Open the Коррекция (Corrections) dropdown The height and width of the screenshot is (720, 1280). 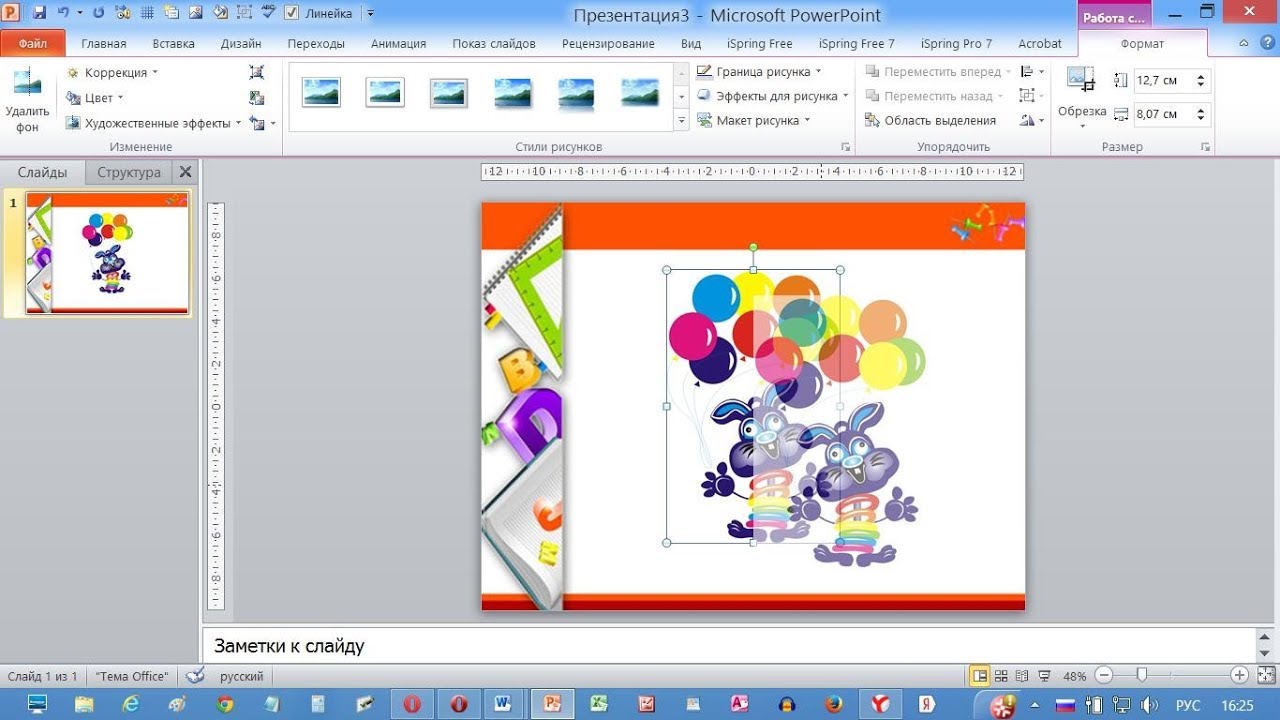point(112,72)
